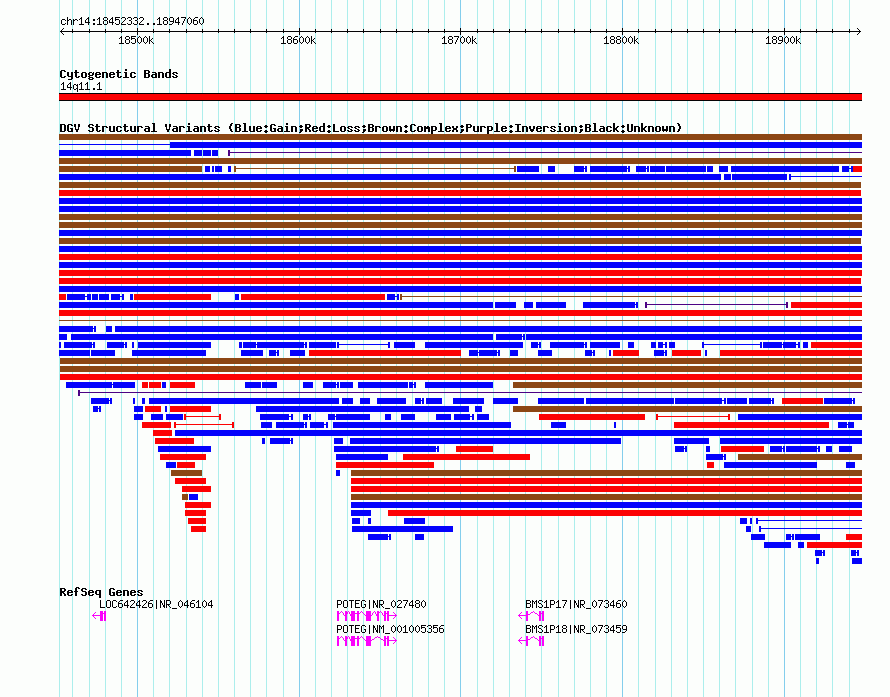
Task: Click the BMS1P18 transcript glyph
Action: (531, 641)
